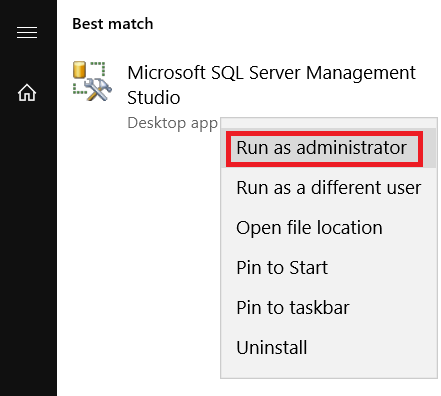
Task: Select Run as administrator
Action: [x=328, y=148]
